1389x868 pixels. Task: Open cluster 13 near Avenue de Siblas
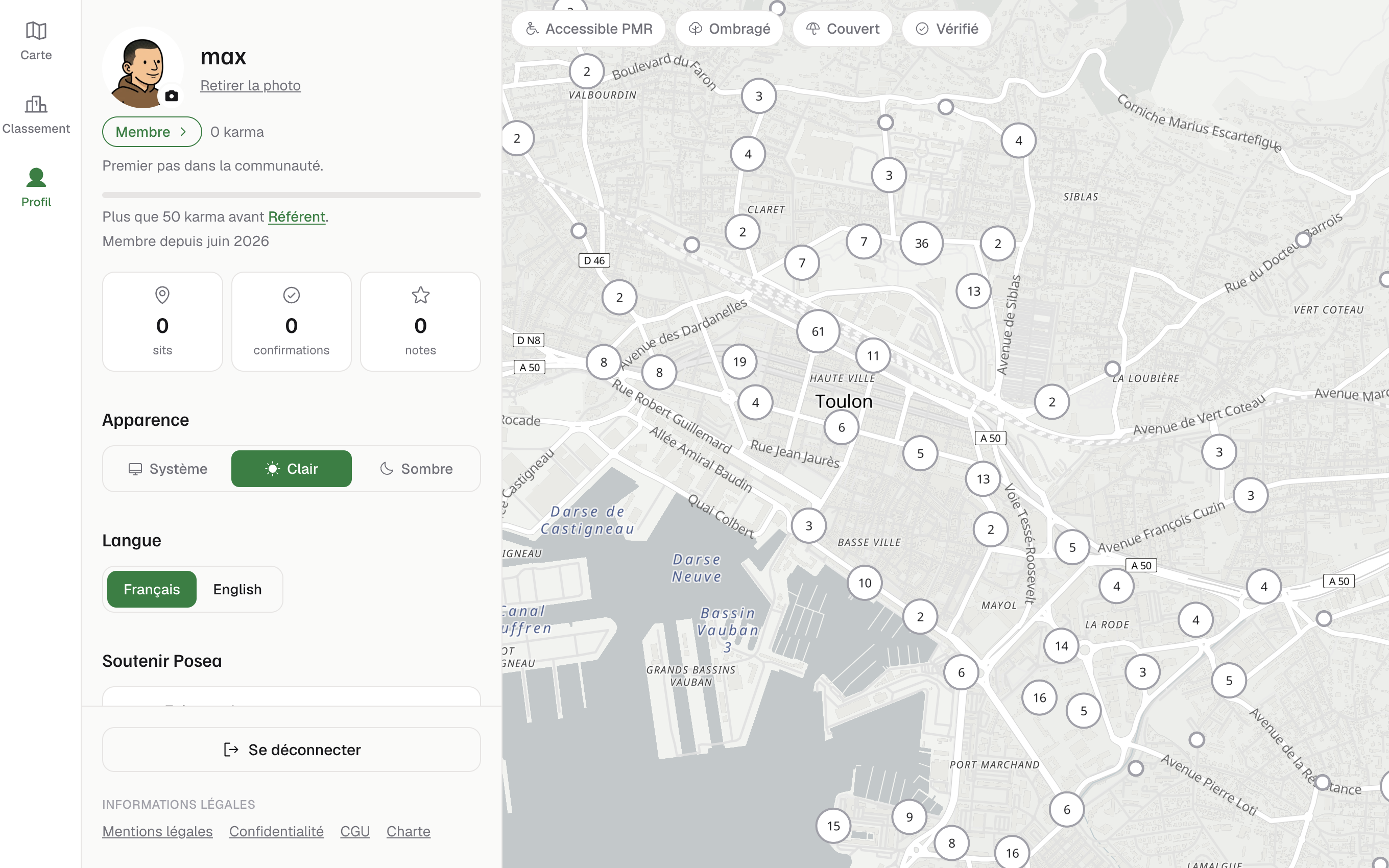point(973,291)
